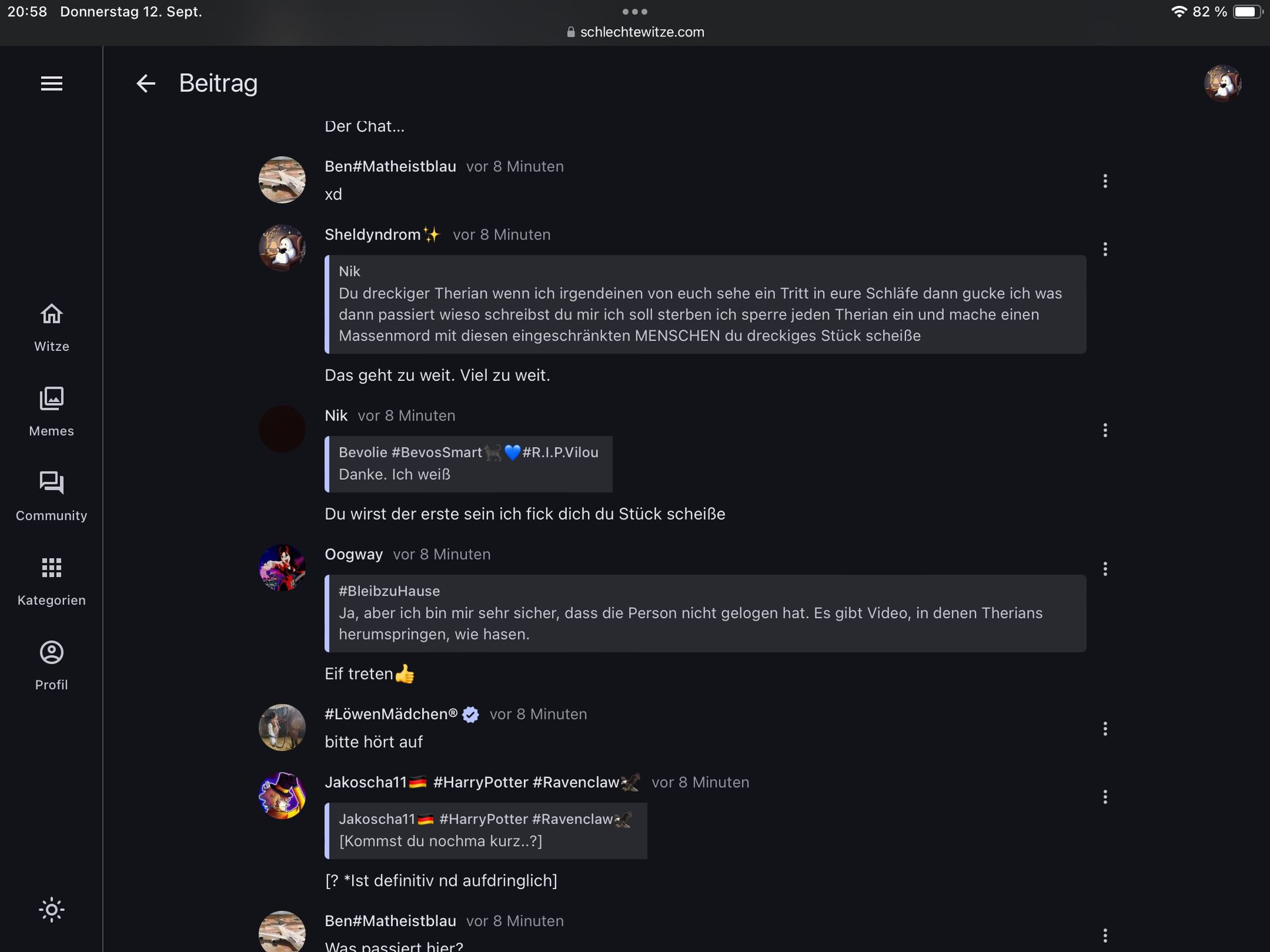Open the Profil section

(52, 665)
